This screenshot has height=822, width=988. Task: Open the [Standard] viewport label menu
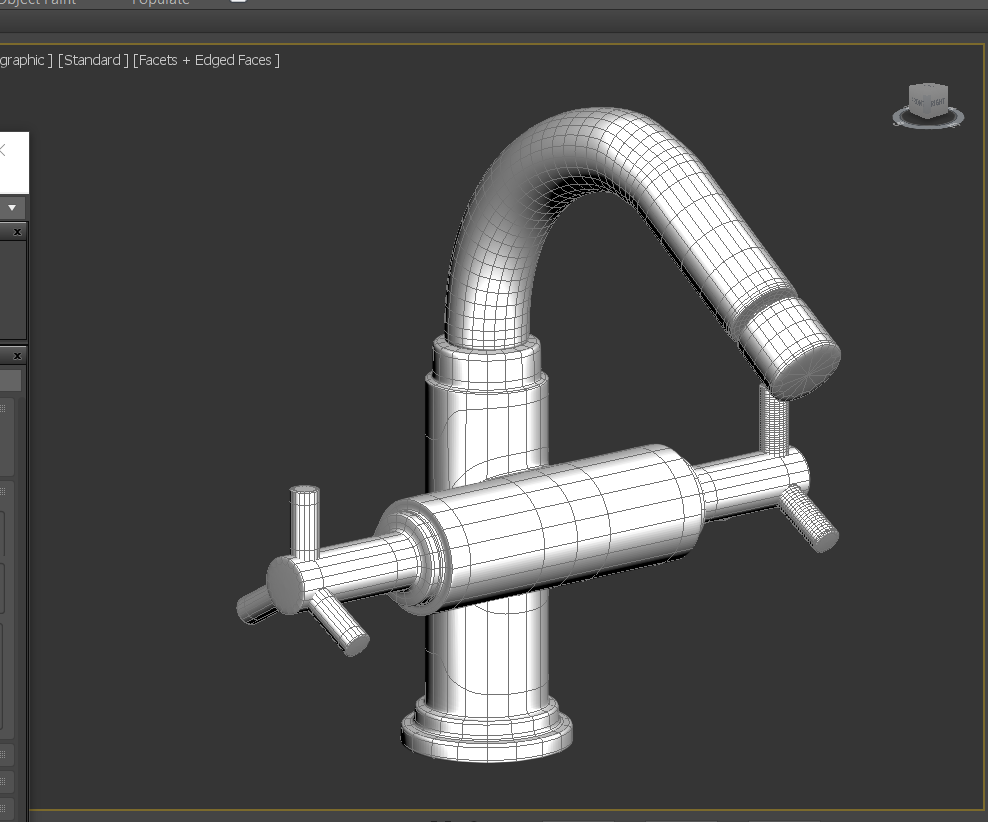pos(93,60)
